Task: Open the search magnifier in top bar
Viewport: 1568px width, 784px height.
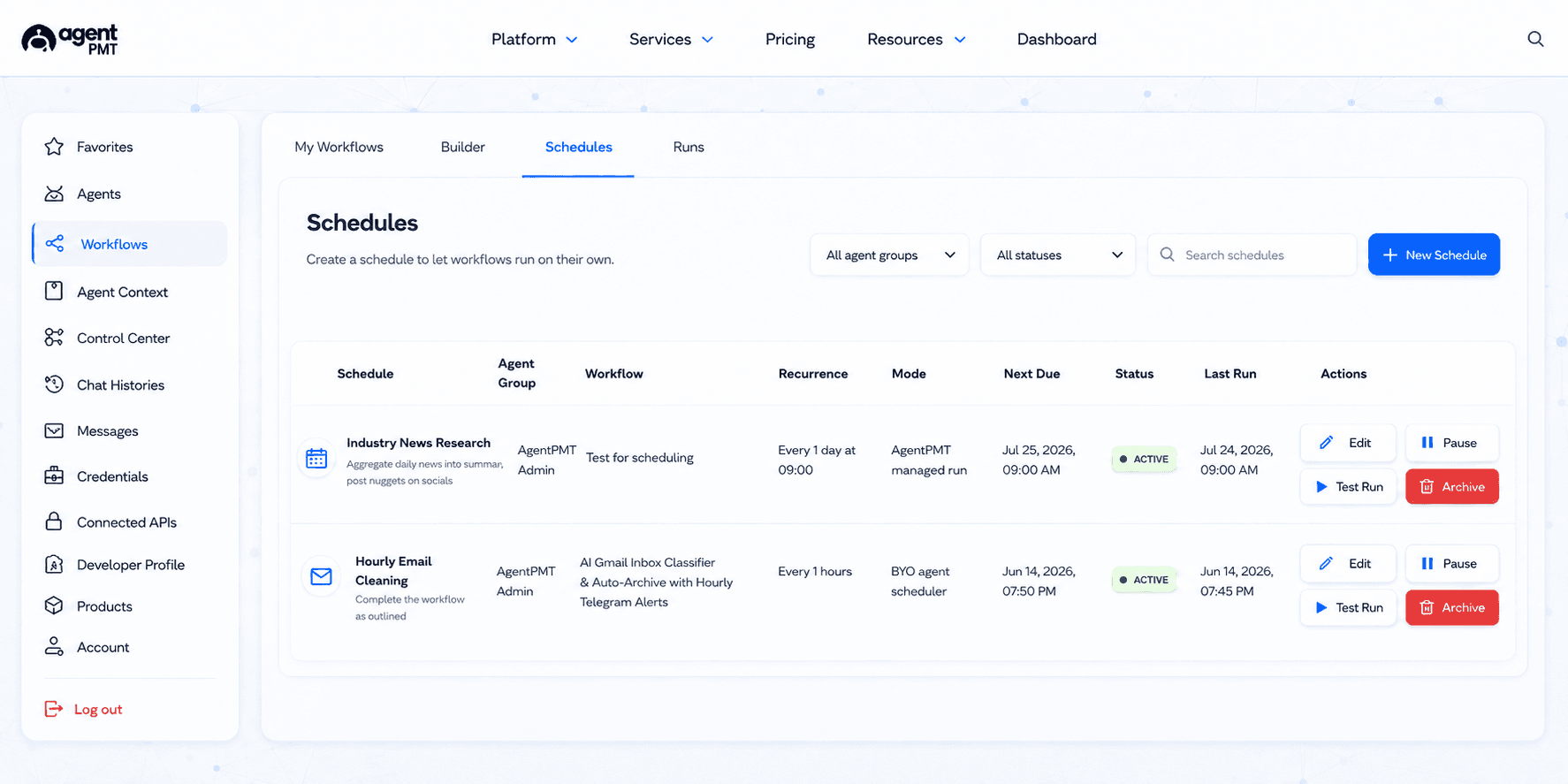Action: (1535, 39)
